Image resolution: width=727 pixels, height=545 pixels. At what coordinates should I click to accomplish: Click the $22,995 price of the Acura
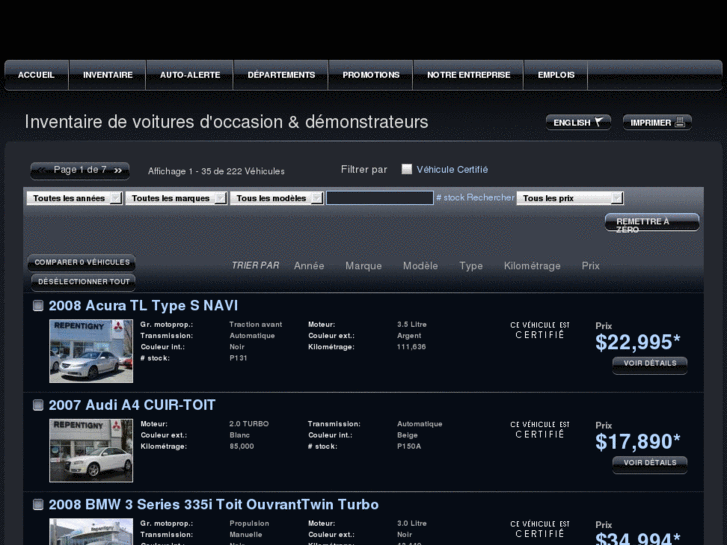[x=638, y=342]
